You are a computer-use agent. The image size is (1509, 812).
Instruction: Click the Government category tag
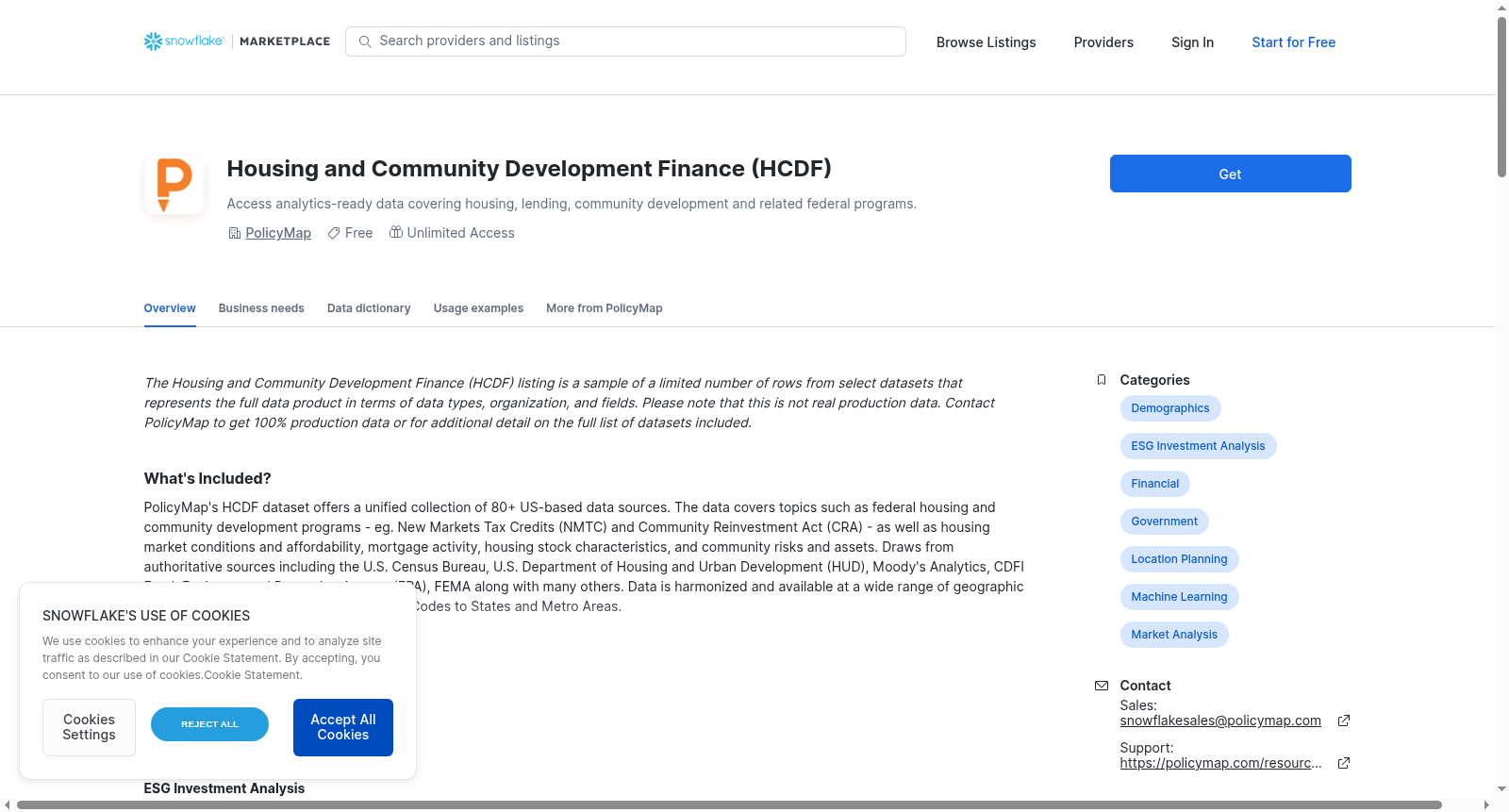tap(1164, 522)
